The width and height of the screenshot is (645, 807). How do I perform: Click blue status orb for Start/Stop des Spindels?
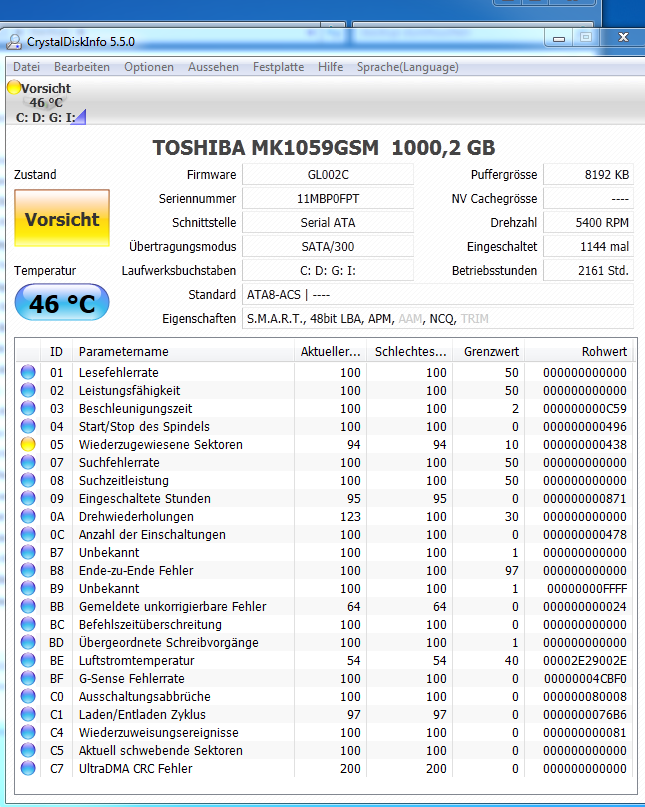coord(28,426)
